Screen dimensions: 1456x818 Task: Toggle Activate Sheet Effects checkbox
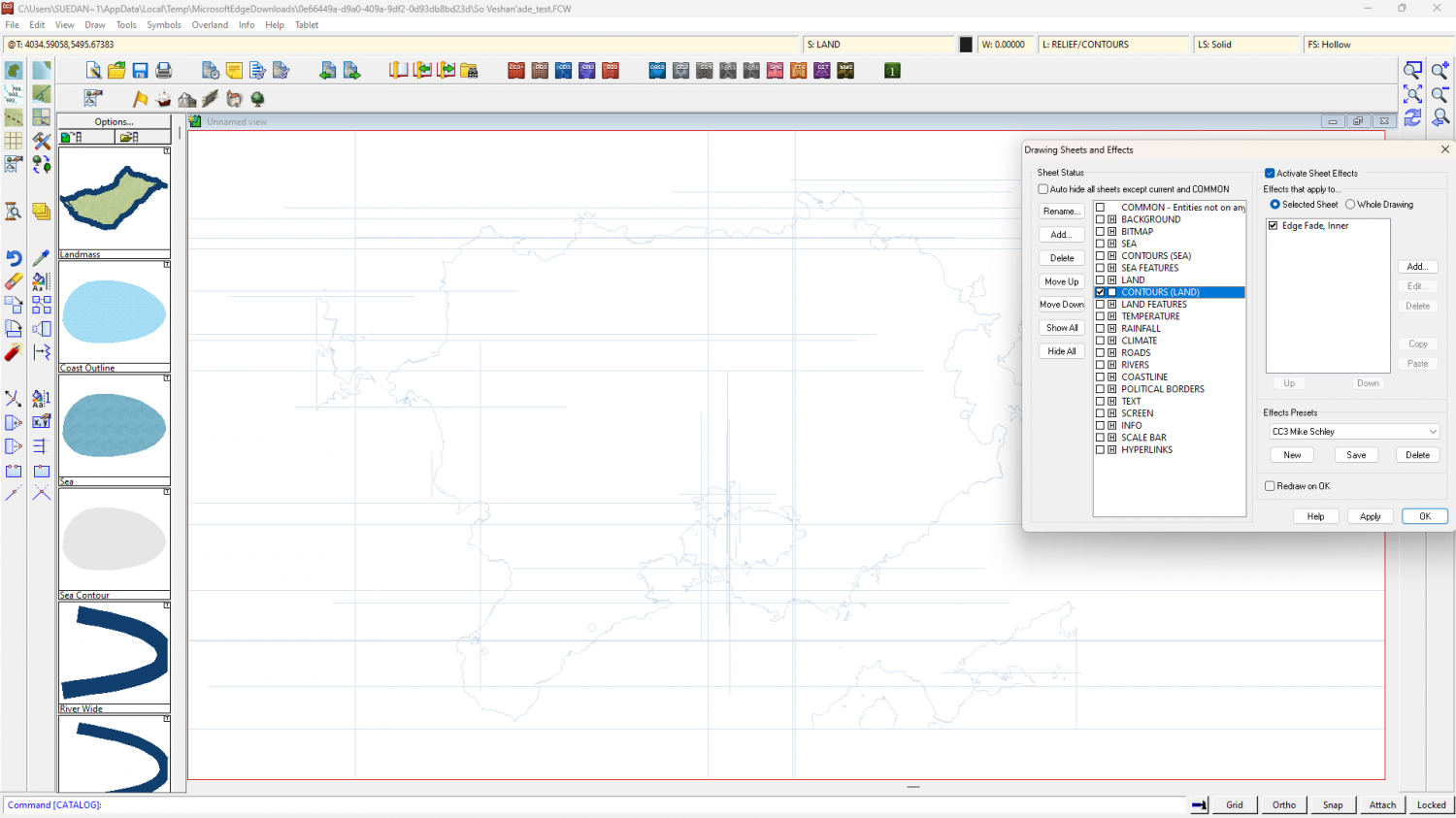1270,174
